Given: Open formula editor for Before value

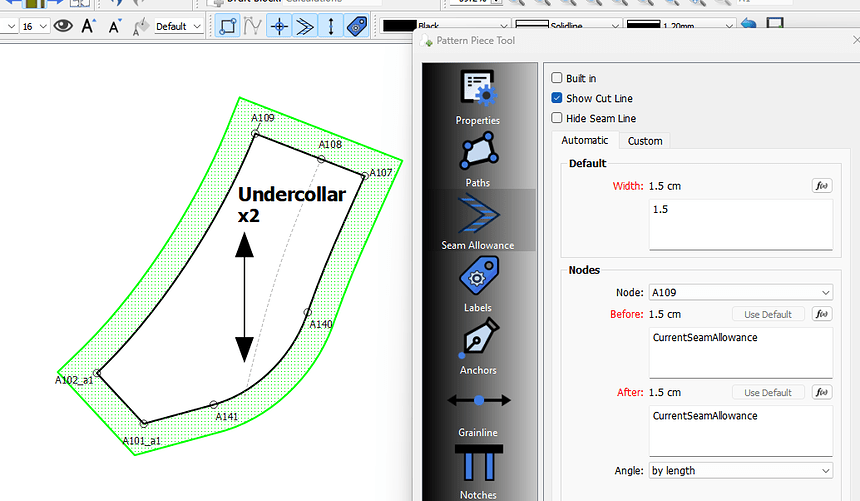Looking at the screenshot, I should pyautogui.click(x=822, y=314).
